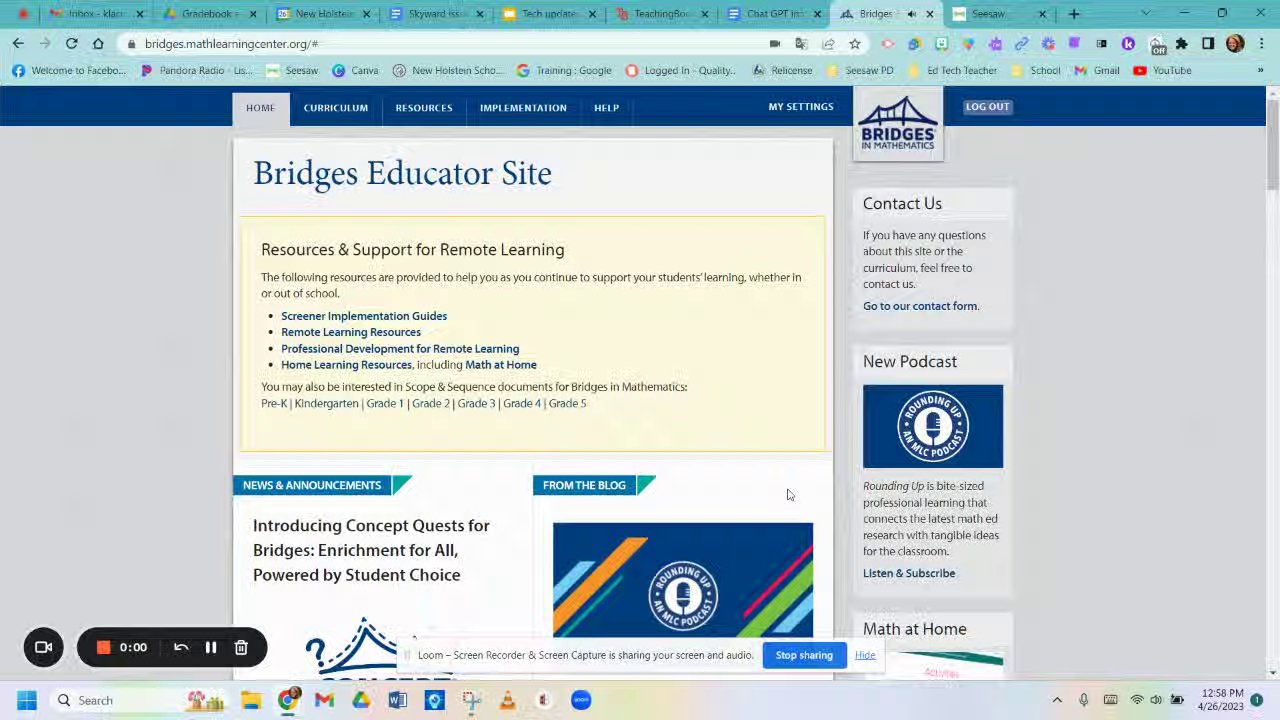Click Stop sharing in the Loom bar
The image size is (1280, 720).
click(x=804, y=655)
